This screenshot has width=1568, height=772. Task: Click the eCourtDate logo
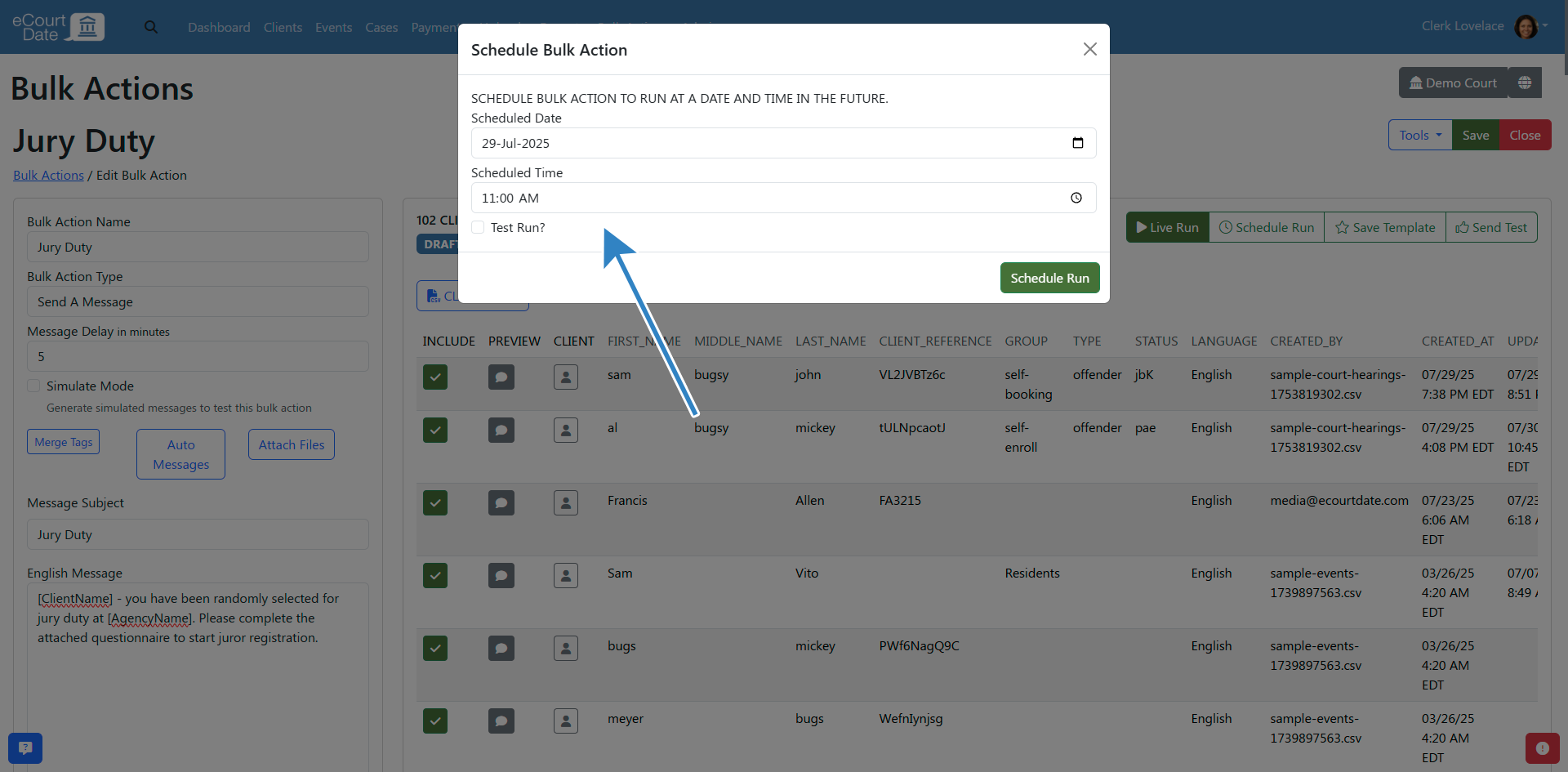(x=58, y=27)
